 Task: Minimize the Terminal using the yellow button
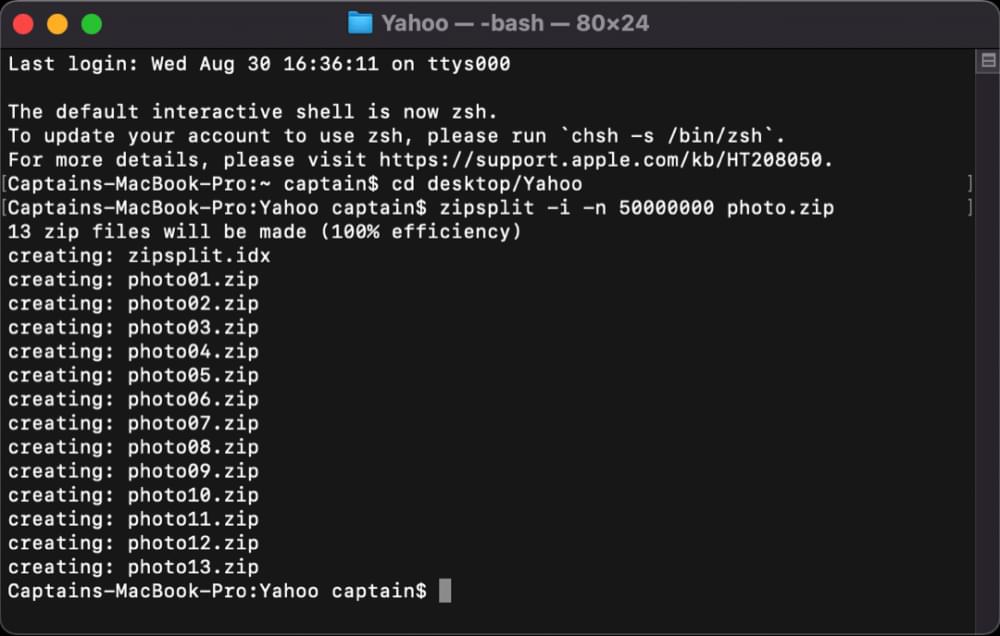coord(57,24)
